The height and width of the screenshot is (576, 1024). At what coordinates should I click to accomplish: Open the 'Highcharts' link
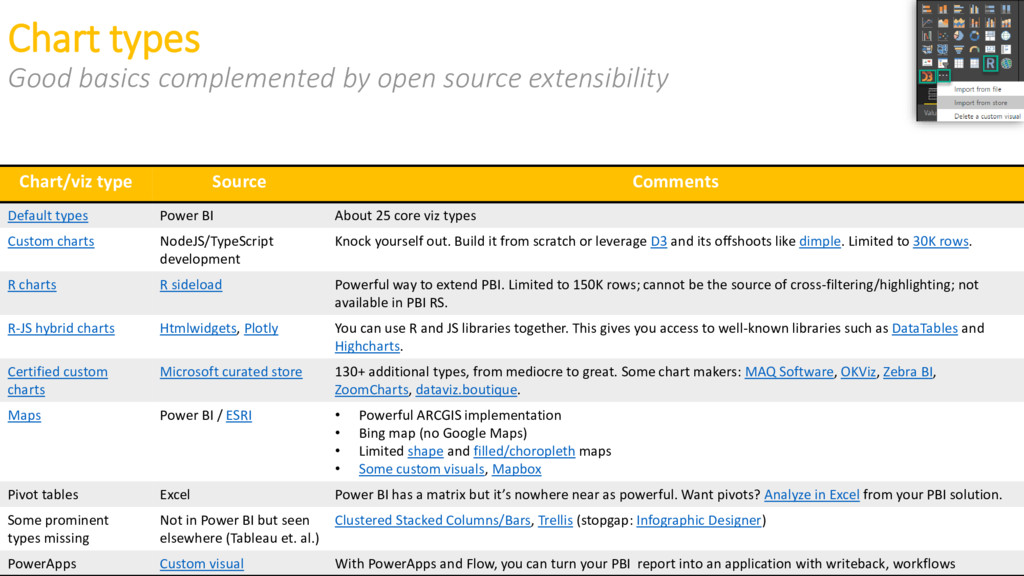pos(367,346)
